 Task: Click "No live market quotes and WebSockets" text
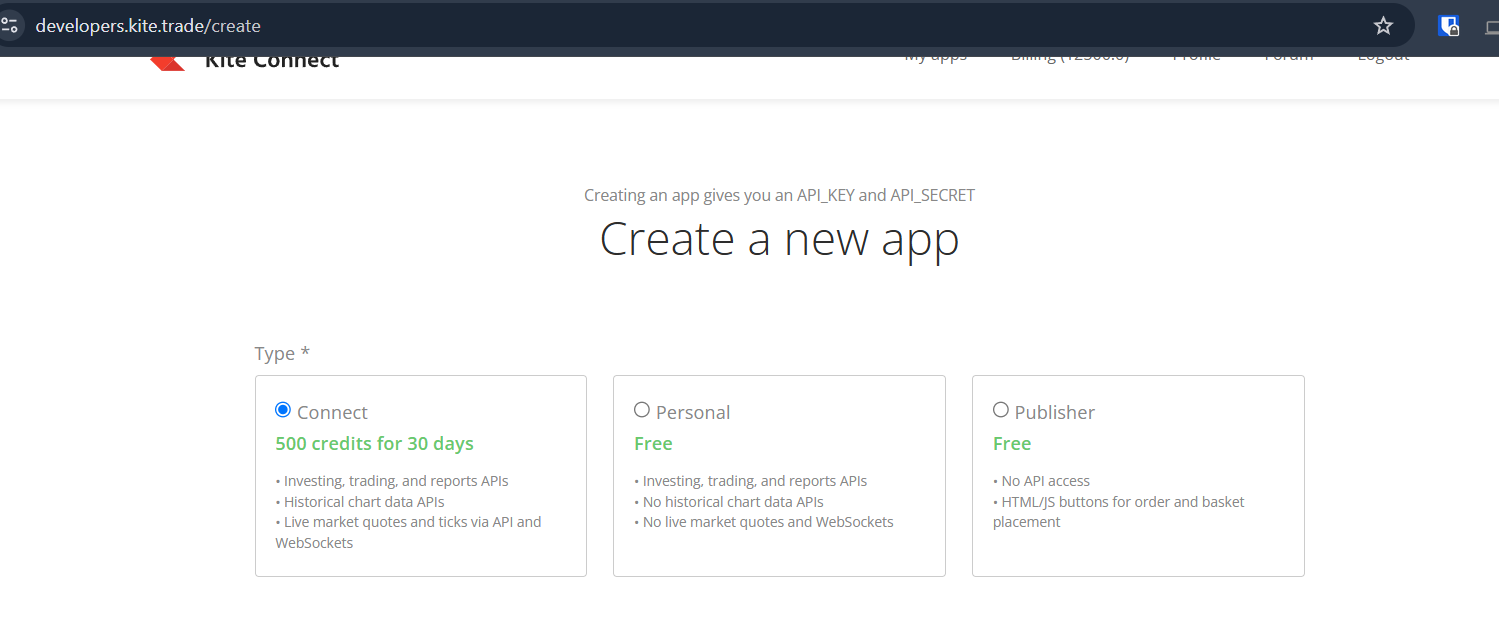pyautogui.click(x=768, y=522)
